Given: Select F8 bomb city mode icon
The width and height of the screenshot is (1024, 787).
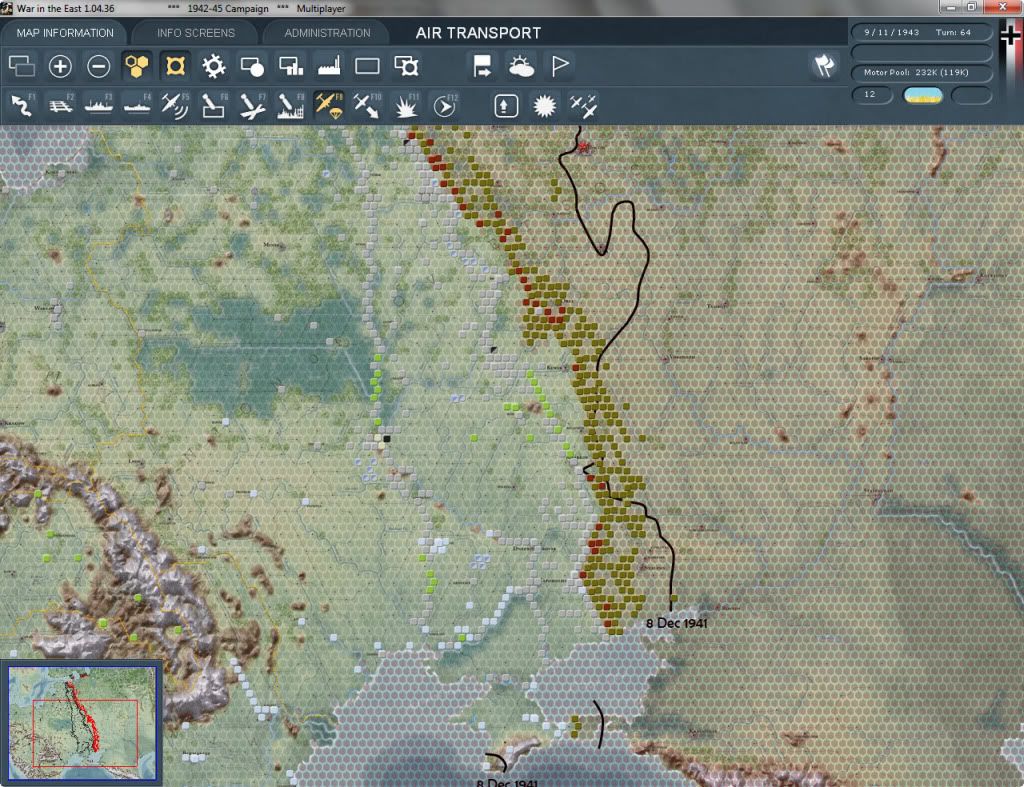Looking at the screenshot, I should pos(291,106).
